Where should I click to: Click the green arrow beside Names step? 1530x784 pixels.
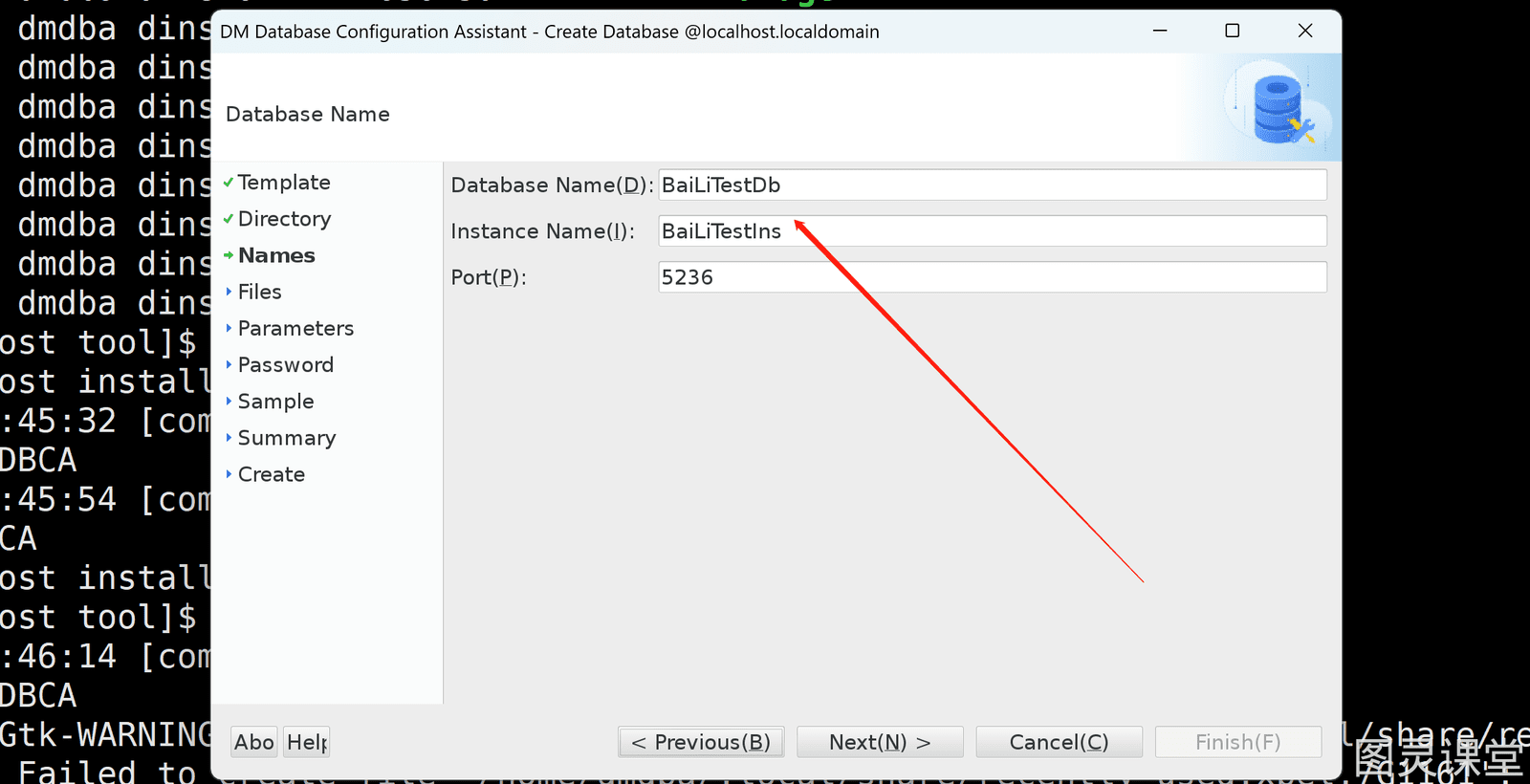229,255
